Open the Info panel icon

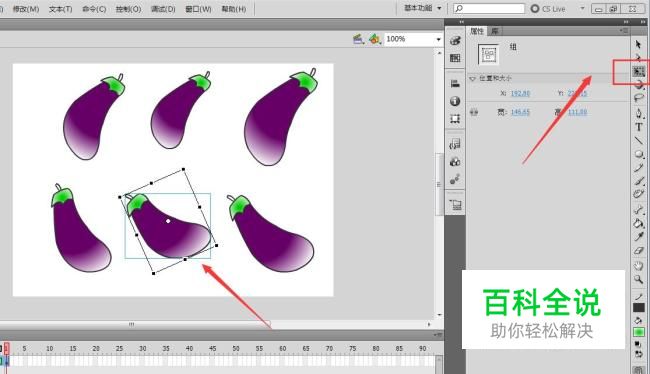tap(455, 101)
